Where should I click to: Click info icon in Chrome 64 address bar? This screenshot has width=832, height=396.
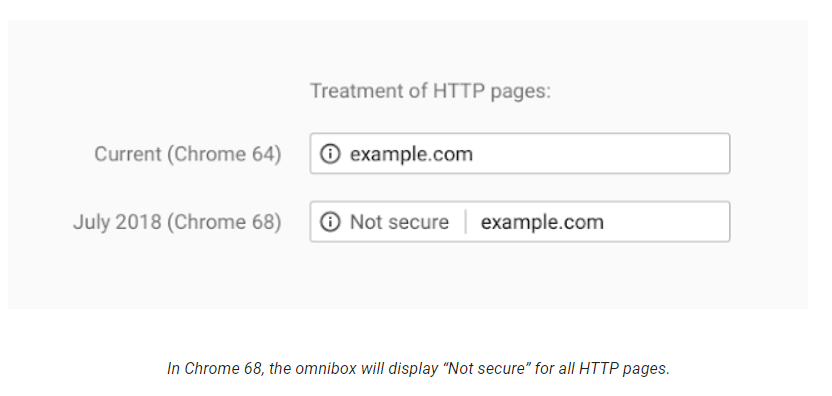(x=330, y=154)
